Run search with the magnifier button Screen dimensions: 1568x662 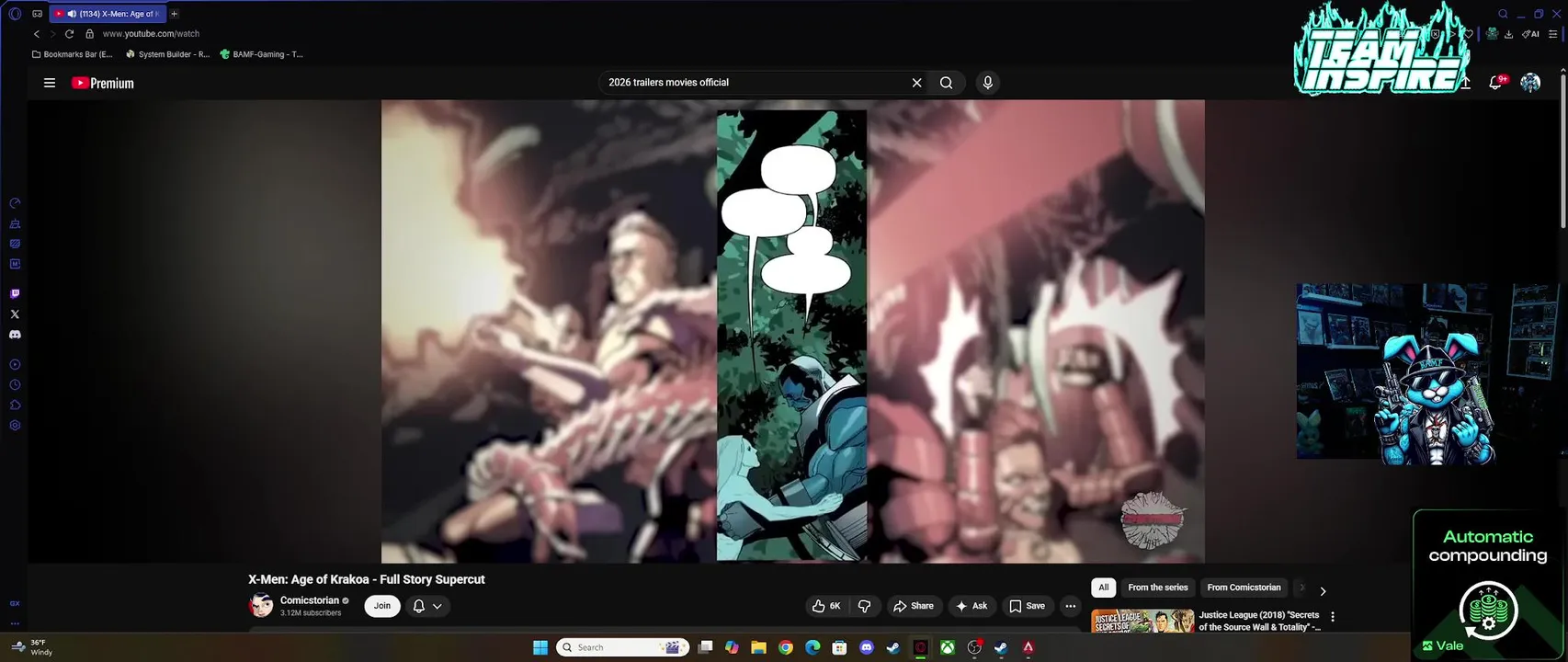pos(946,83)
